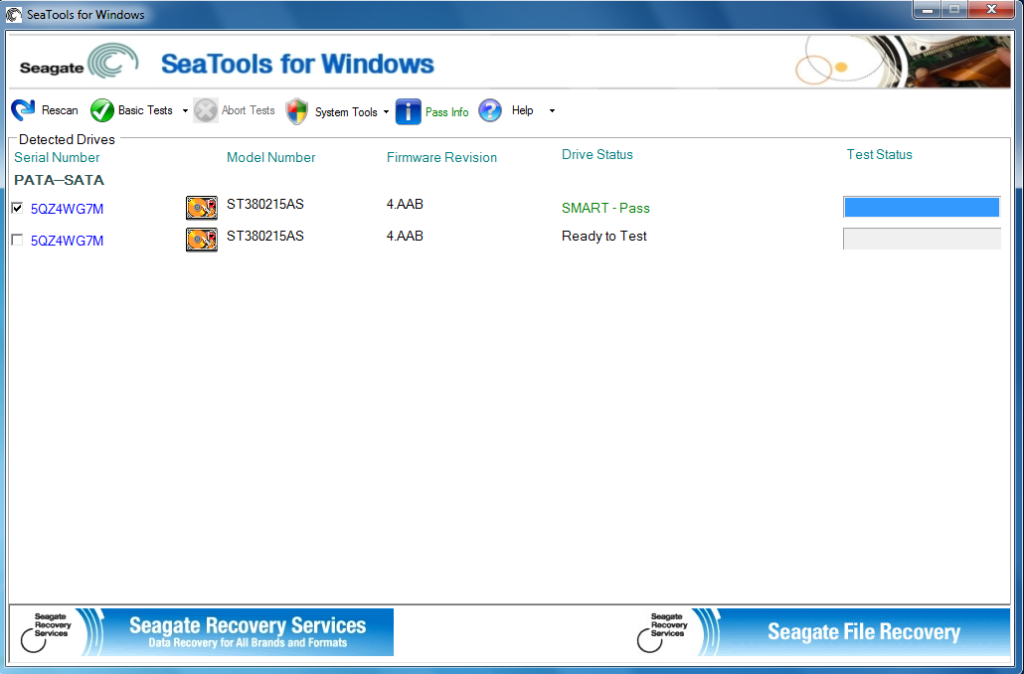Click the grey Abort Tests X icon
1024x674 pixels.
tap(205, 110)
